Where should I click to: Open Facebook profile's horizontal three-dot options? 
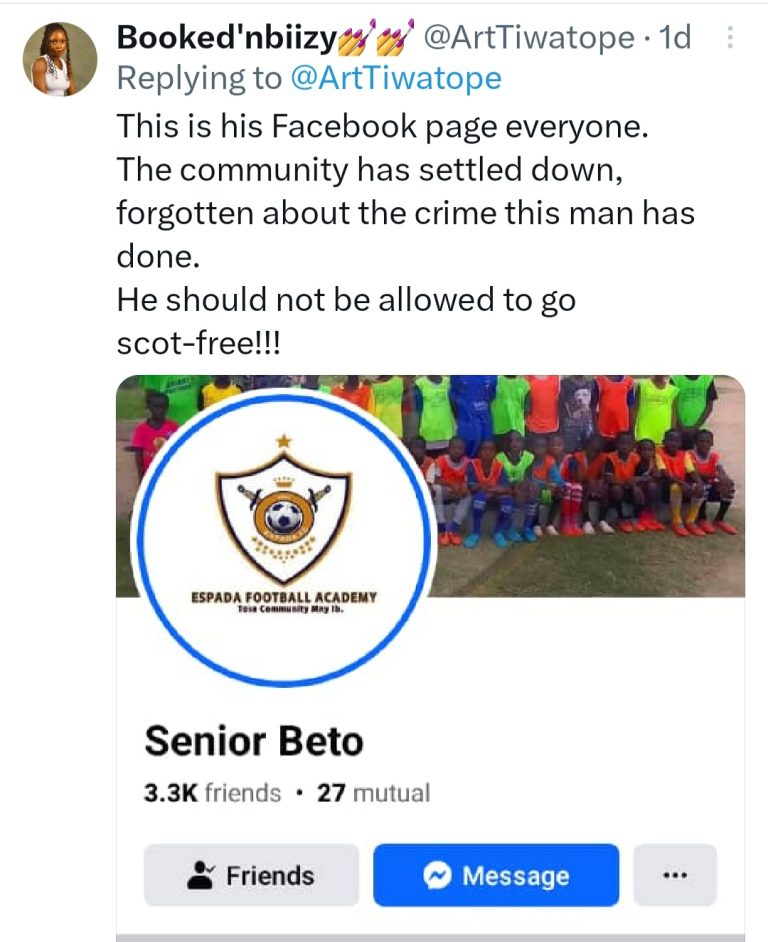click(x=675, y=876)
